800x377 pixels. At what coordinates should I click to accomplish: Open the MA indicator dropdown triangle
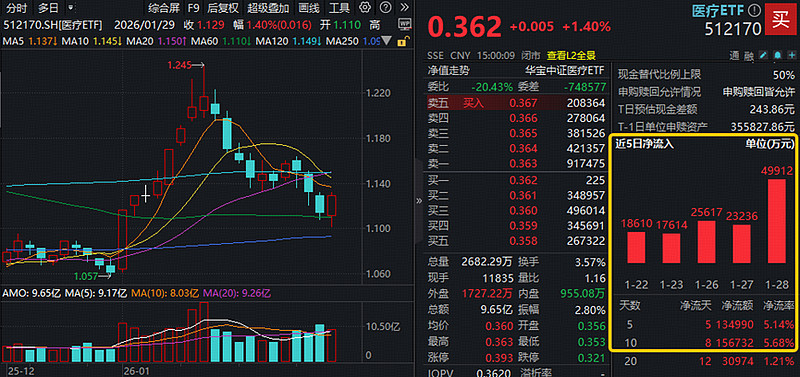(x=388, y=41)
